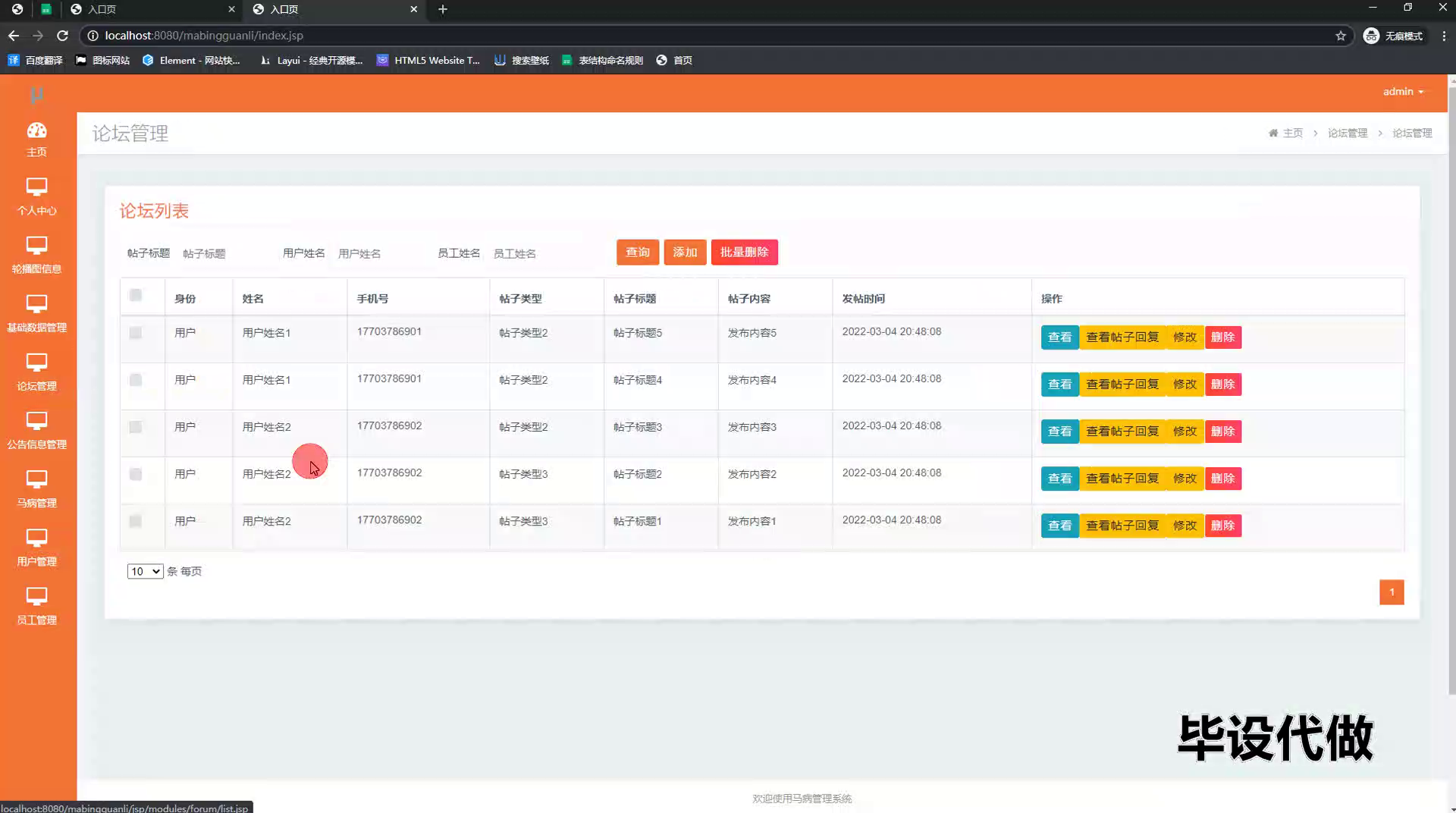Click 删除 for 帖子标题5 row
Viewport: 1456px width, 813px height.
coord(1222,337)
